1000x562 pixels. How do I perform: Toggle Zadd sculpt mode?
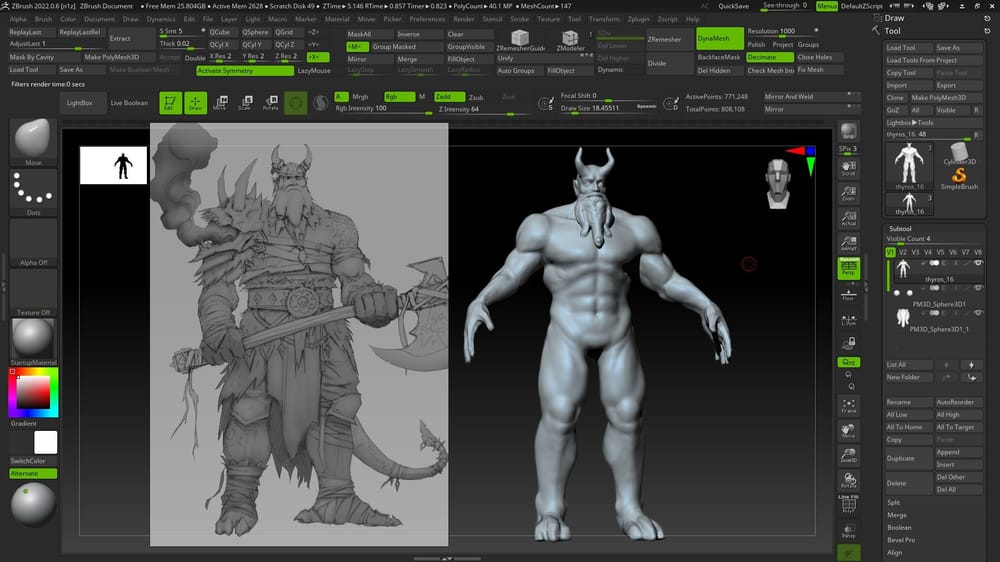click(449, 96)
